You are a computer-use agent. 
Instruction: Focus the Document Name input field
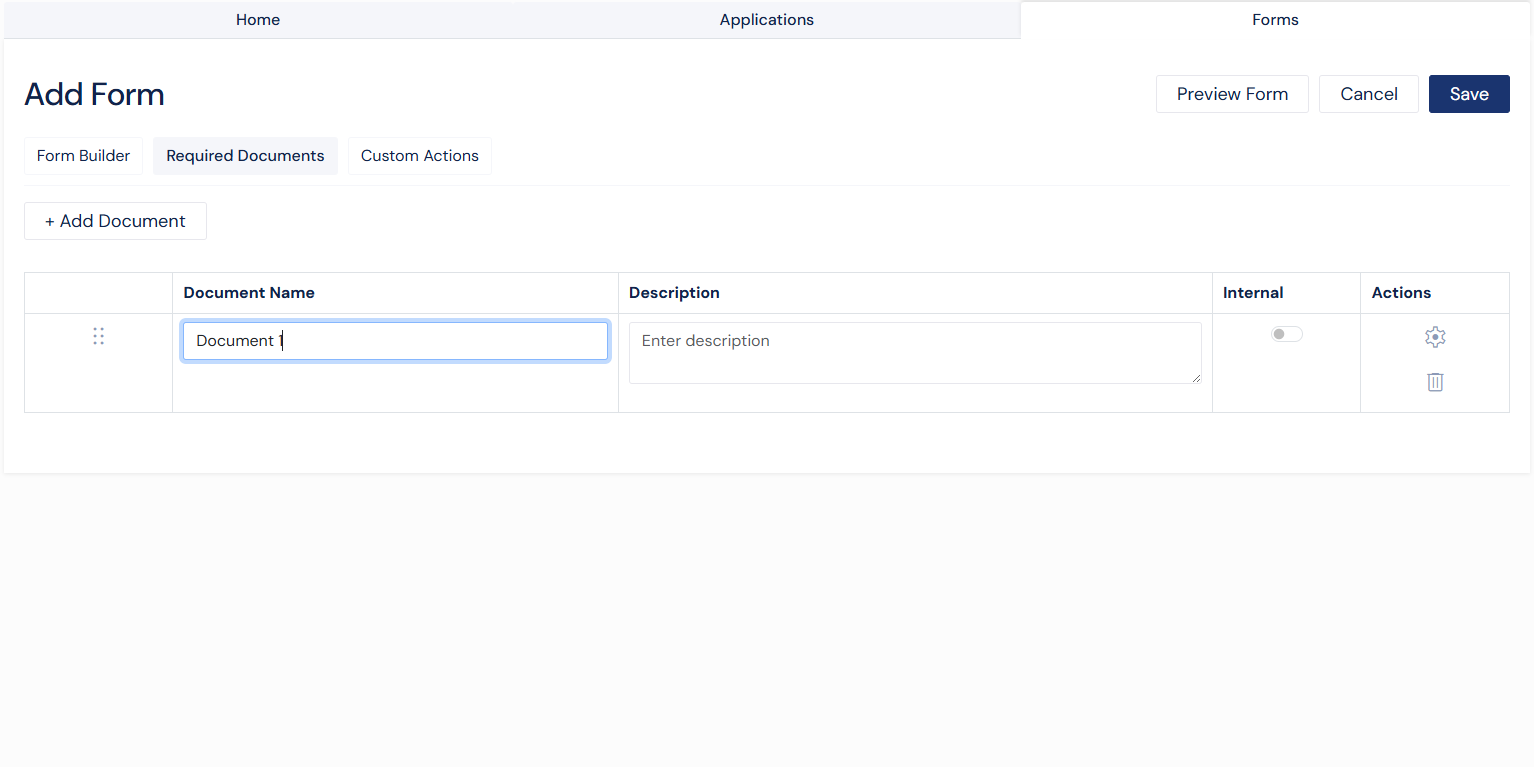[x=395, y=341]
